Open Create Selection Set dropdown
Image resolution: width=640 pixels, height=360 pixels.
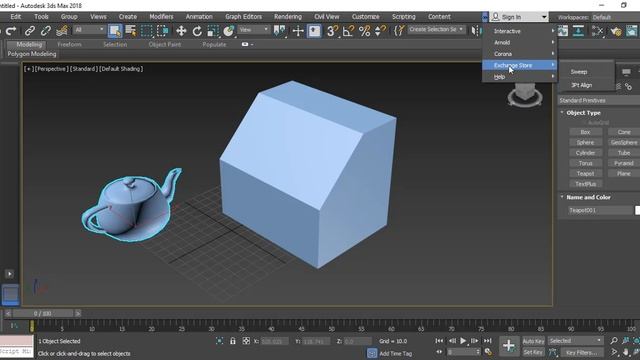(436, 29)
